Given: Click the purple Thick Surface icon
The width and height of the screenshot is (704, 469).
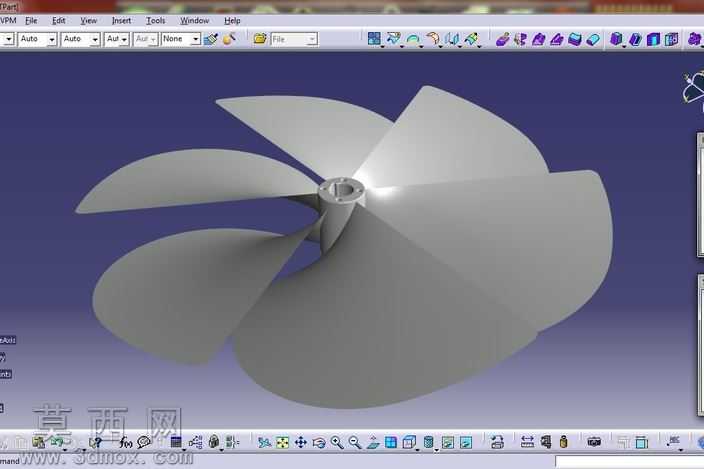Looking at the screenshot, I should 539,39.
